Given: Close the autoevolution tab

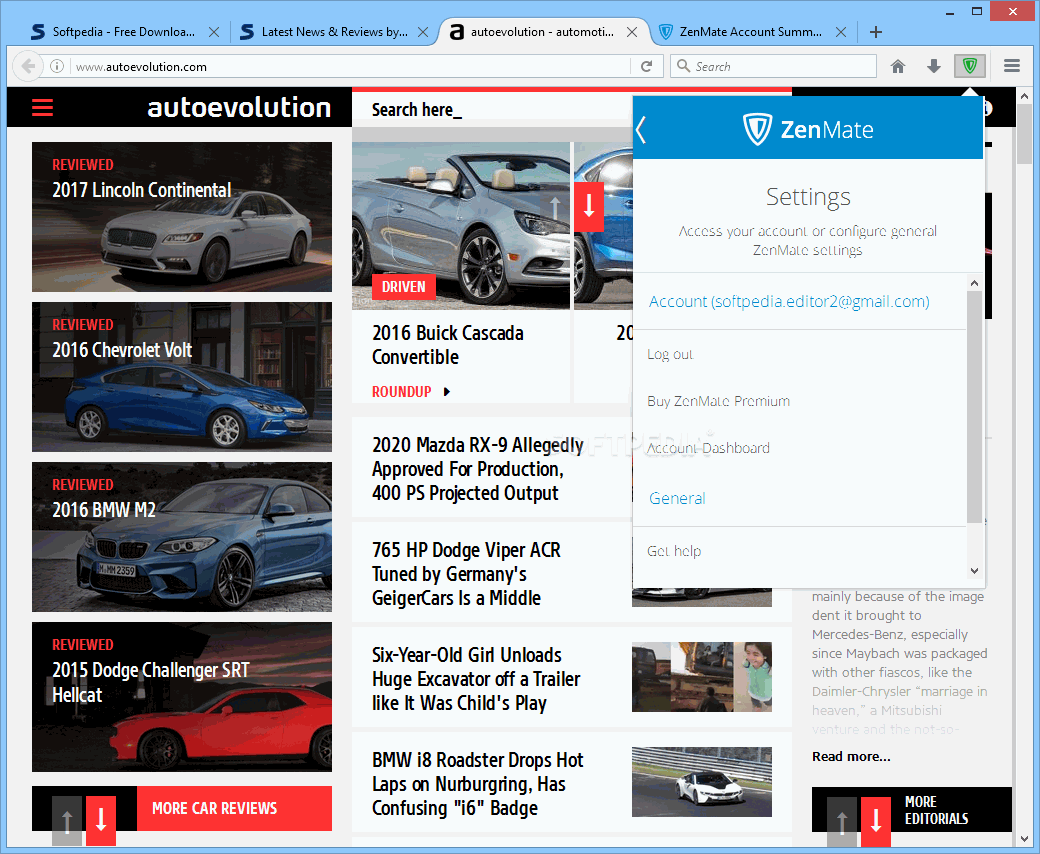Looking at the screenshot, I should pos(632,32).
